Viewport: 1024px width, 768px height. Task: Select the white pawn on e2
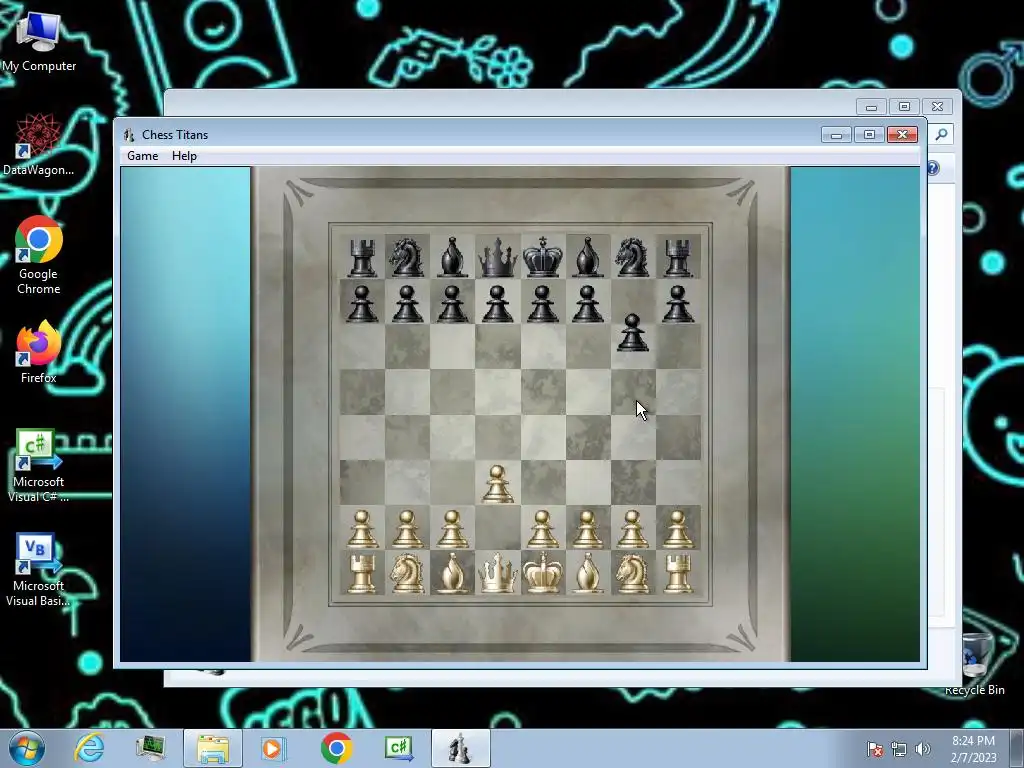(x=543, y=529)
